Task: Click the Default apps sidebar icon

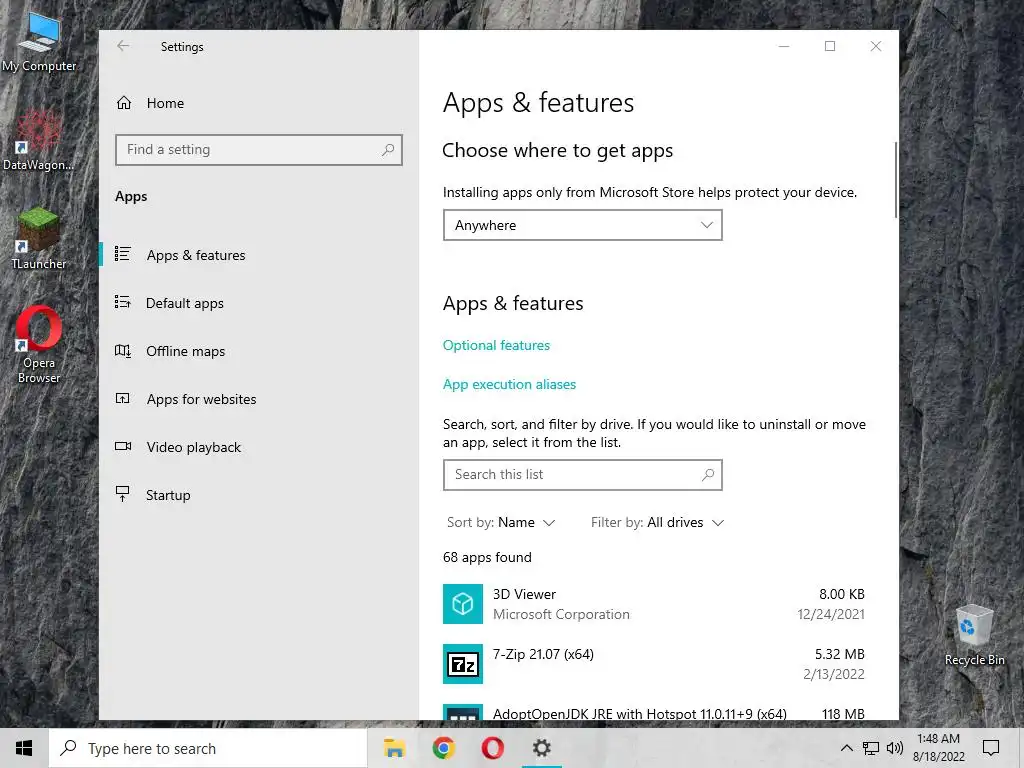Action: (x=123, y=302)
